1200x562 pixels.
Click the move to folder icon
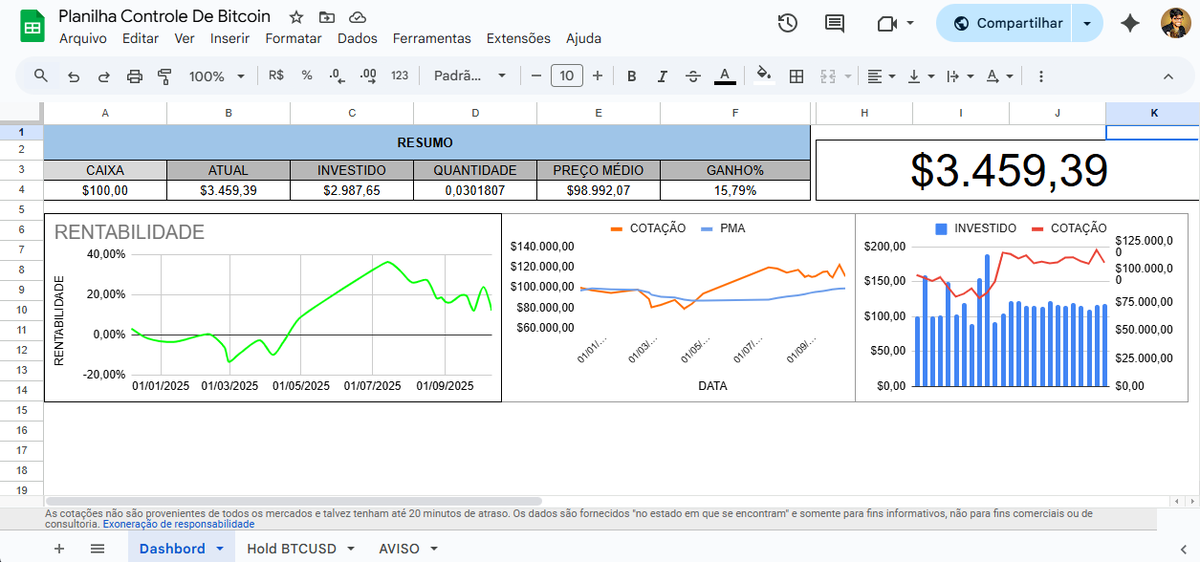point(327,18)
